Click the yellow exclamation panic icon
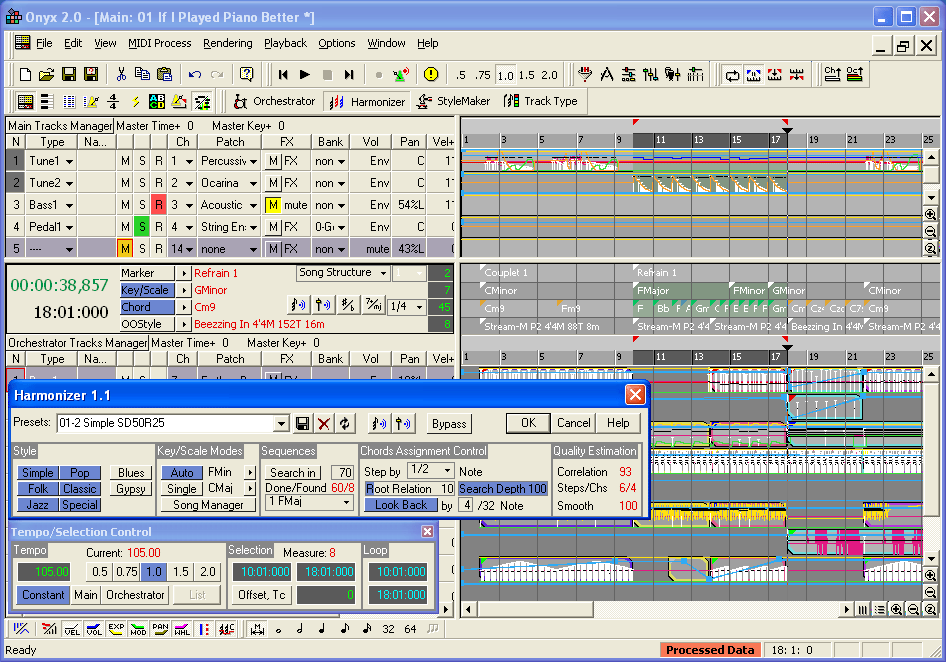 pos(431,74)
